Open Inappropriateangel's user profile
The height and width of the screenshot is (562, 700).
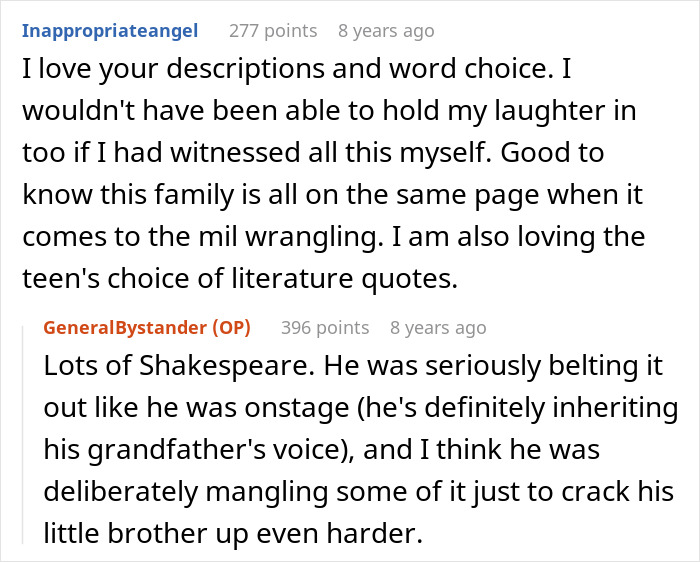tap(109, 31)
